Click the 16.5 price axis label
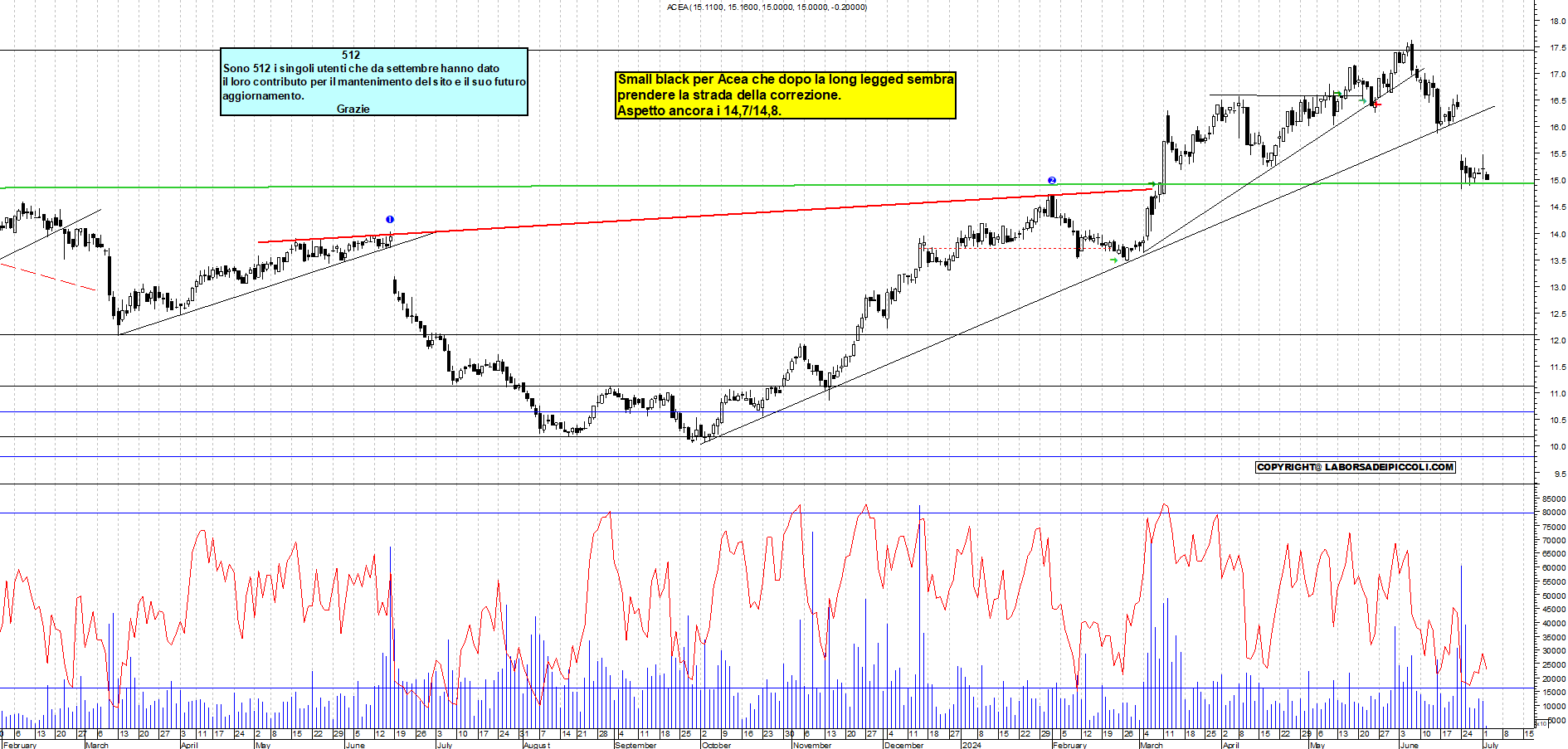 pyautogui.click(x=1557, y=101)
